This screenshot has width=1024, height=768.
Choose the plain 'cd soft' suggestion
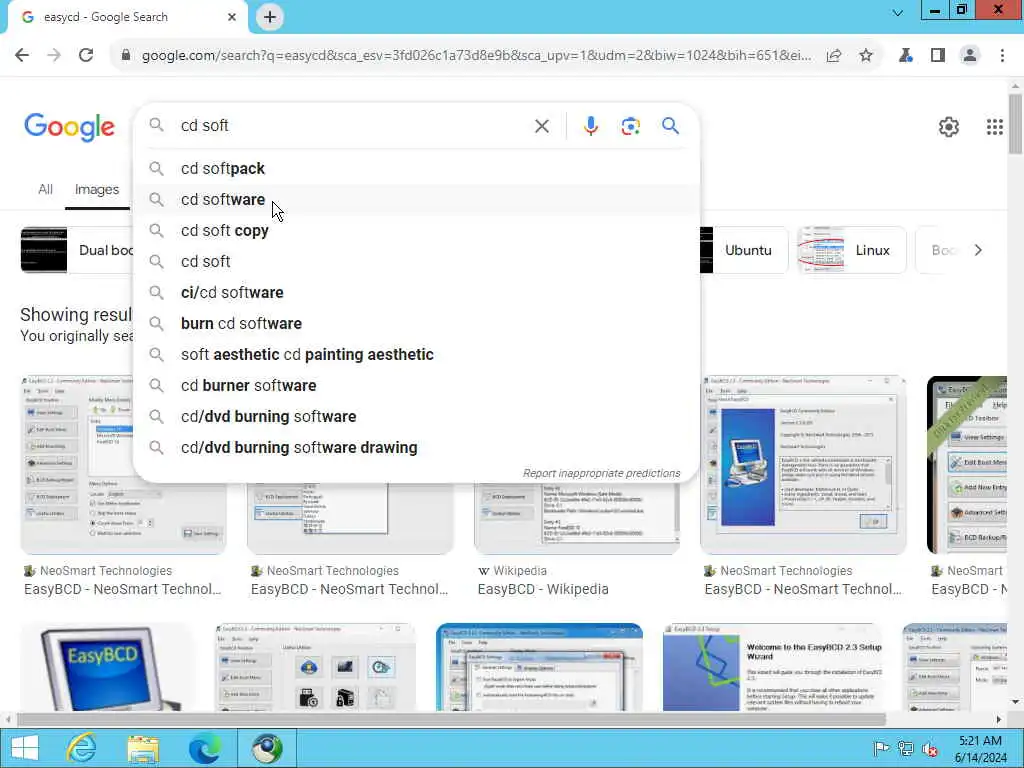[416, 261]
